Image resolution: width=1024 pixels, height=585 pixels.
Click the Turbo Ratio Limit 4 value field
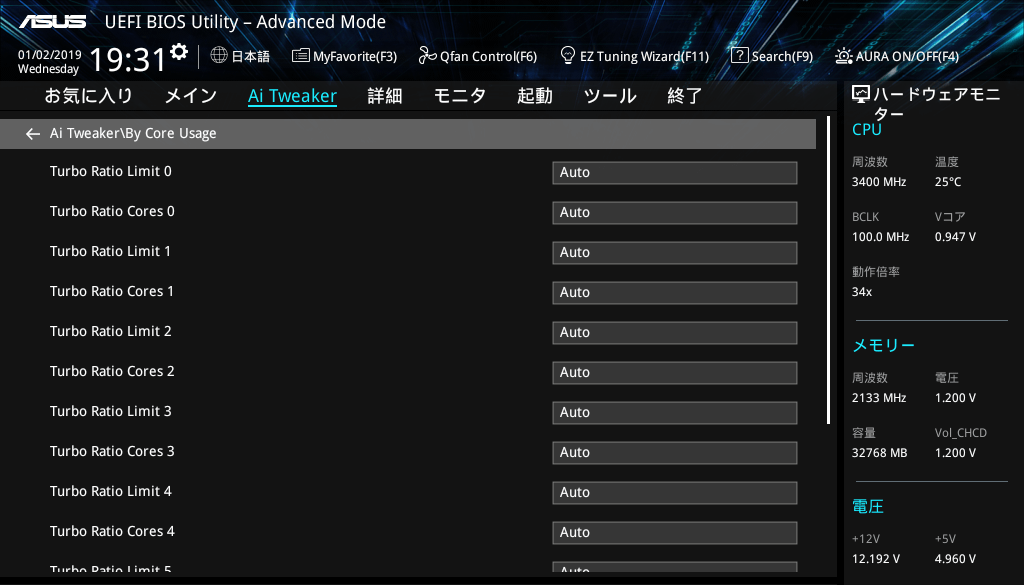[x=675, y=493]
